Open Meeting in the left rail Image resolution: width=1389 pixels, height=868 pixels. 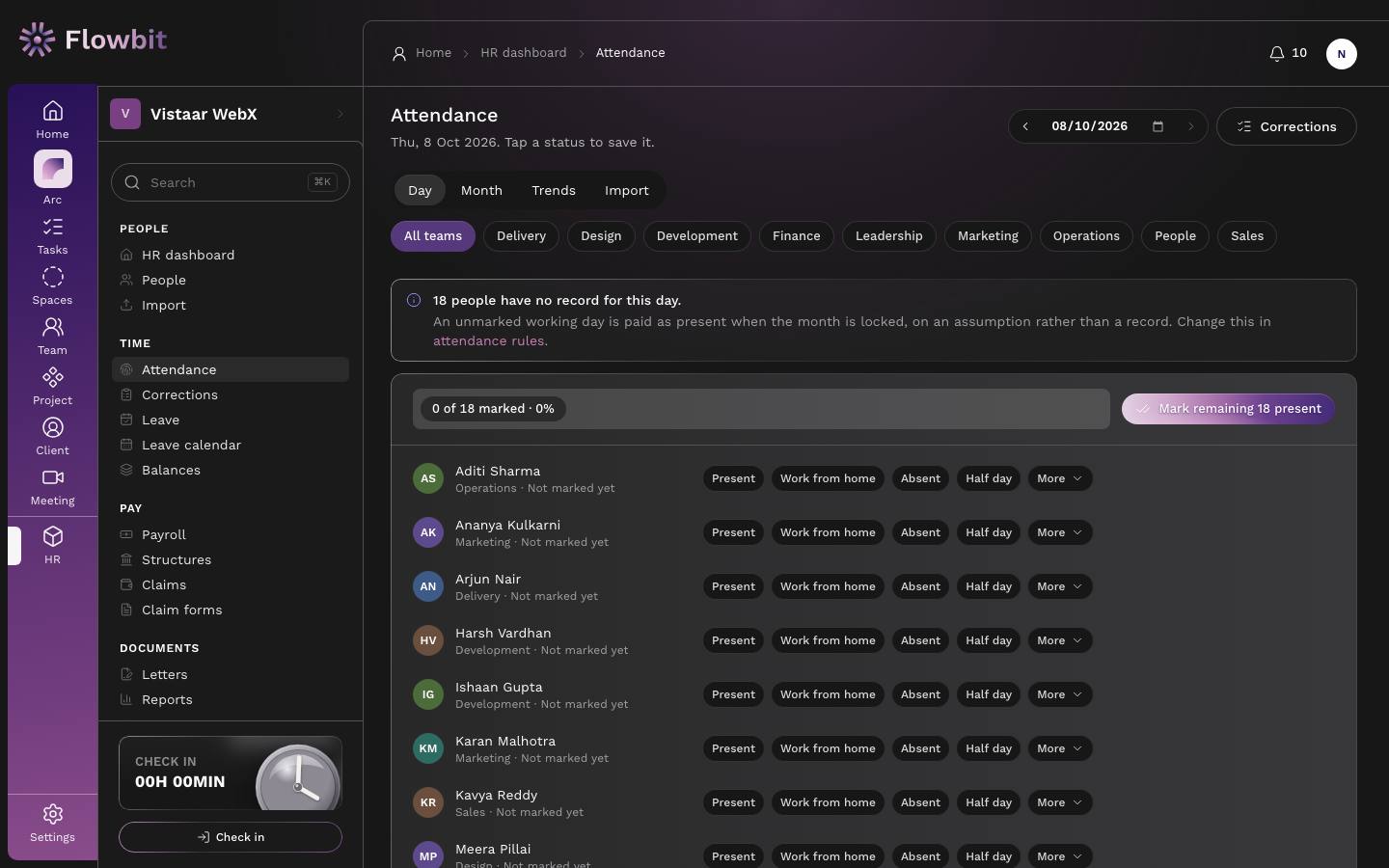click(x=52, y=487)
